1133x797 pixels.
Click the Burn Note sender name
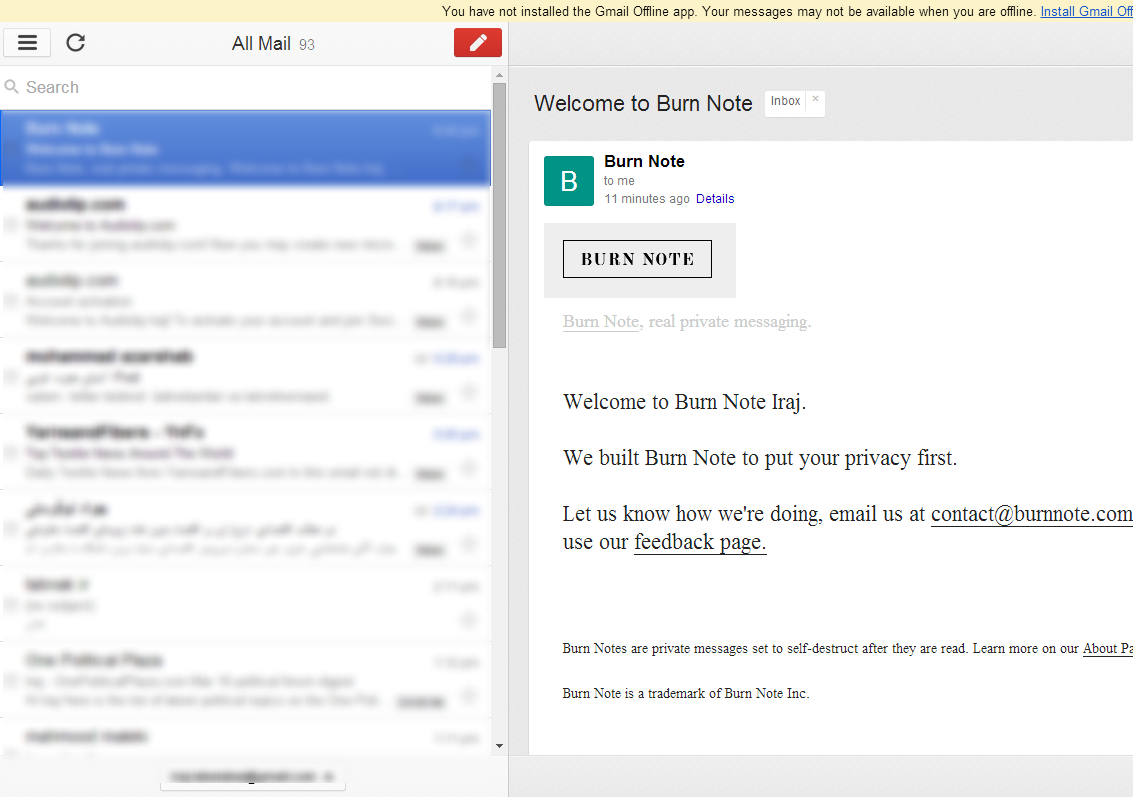[x=645, y=161]
